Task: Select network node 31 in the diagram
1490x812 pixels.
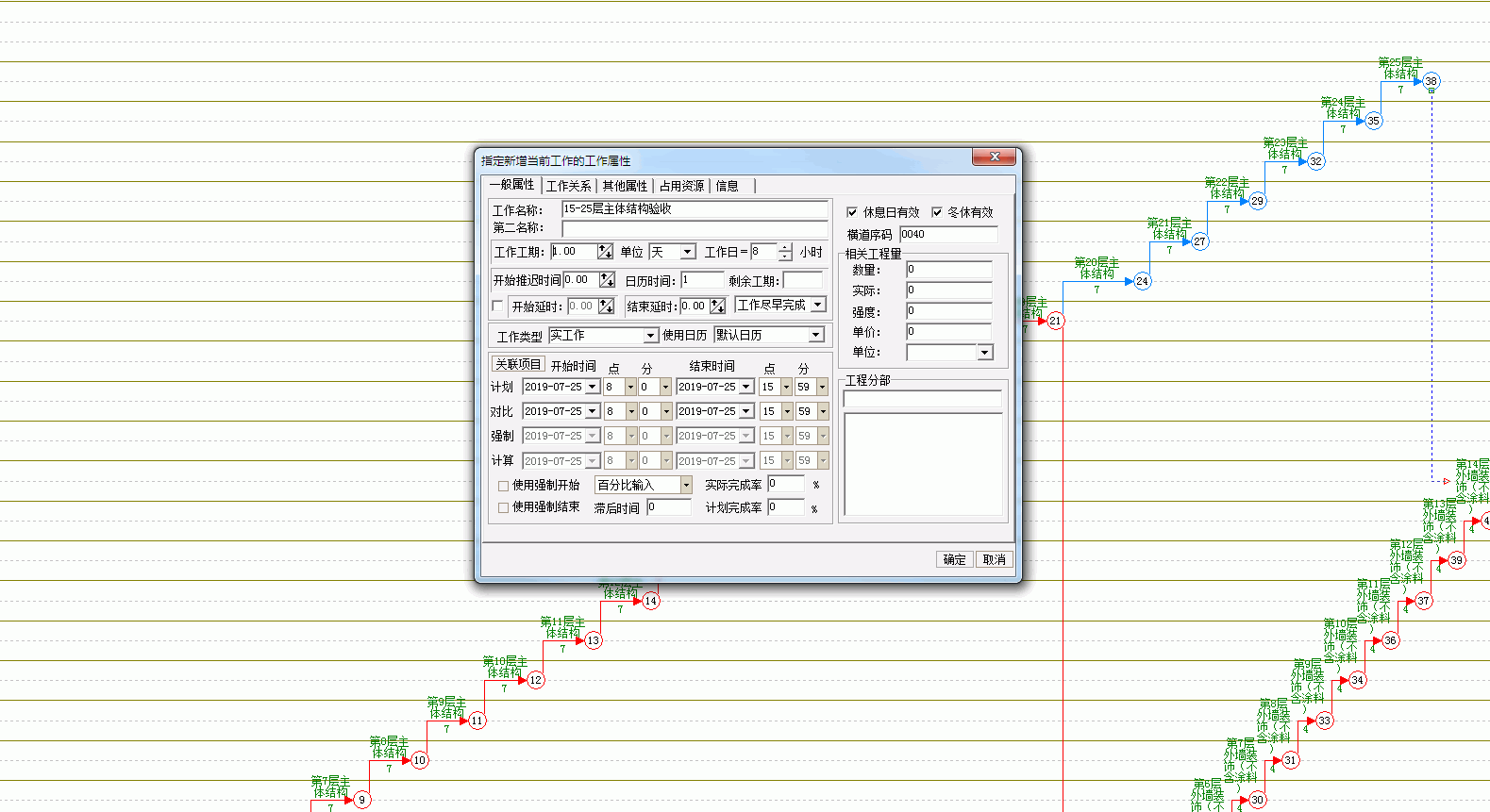Action: point(1290,760)
